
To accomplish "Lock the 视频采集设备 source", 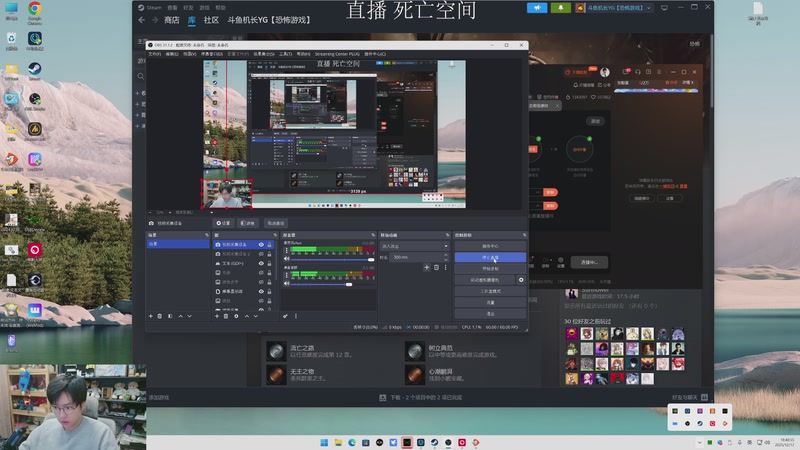I will [x=269, y=245].
